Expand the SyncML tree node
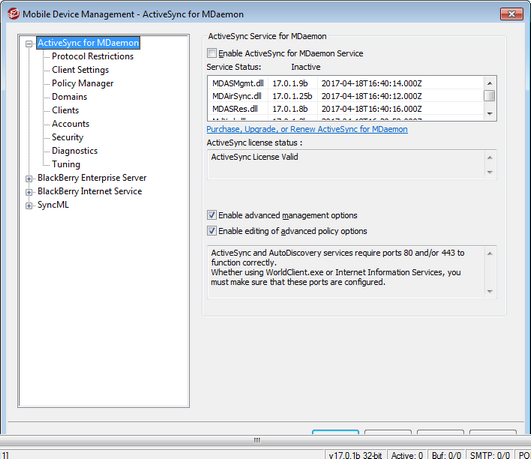The width and height of the screenshot is (531, 459). tap(29, 206)
